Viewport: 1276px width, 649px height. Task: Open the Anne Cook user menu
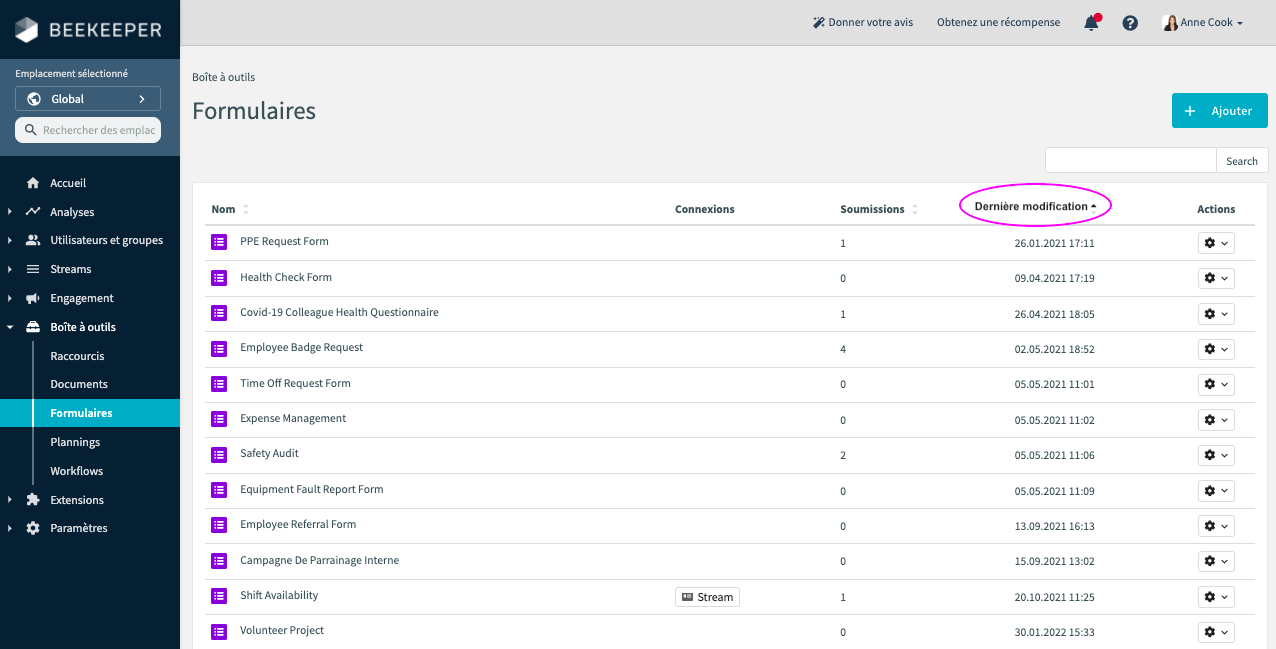click(1203, 22)
